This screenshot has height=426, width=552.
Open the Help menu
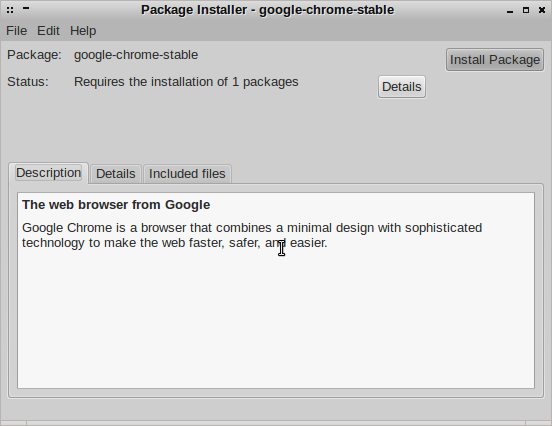(83, 31)
